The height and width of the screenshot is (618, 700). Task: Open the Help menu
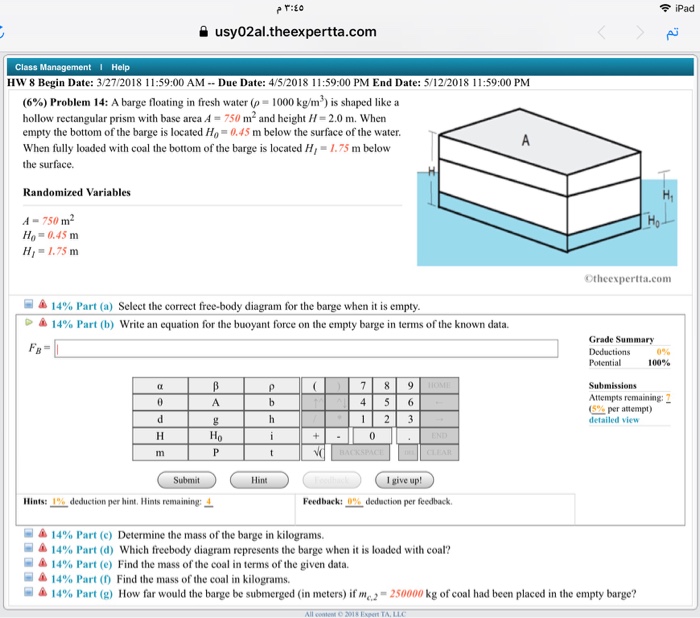[120, 67]
